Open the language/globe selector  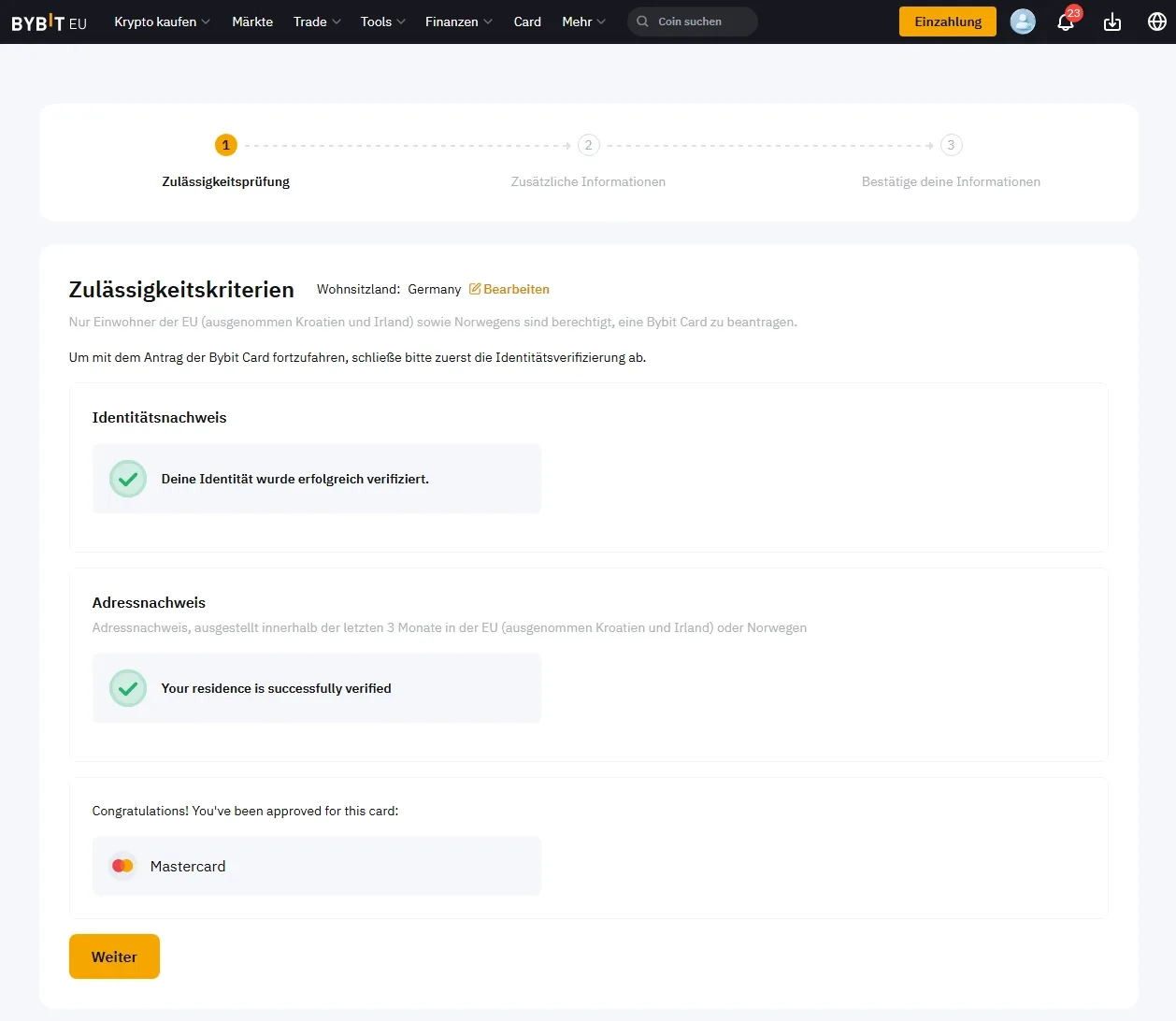click(1157, 22)
